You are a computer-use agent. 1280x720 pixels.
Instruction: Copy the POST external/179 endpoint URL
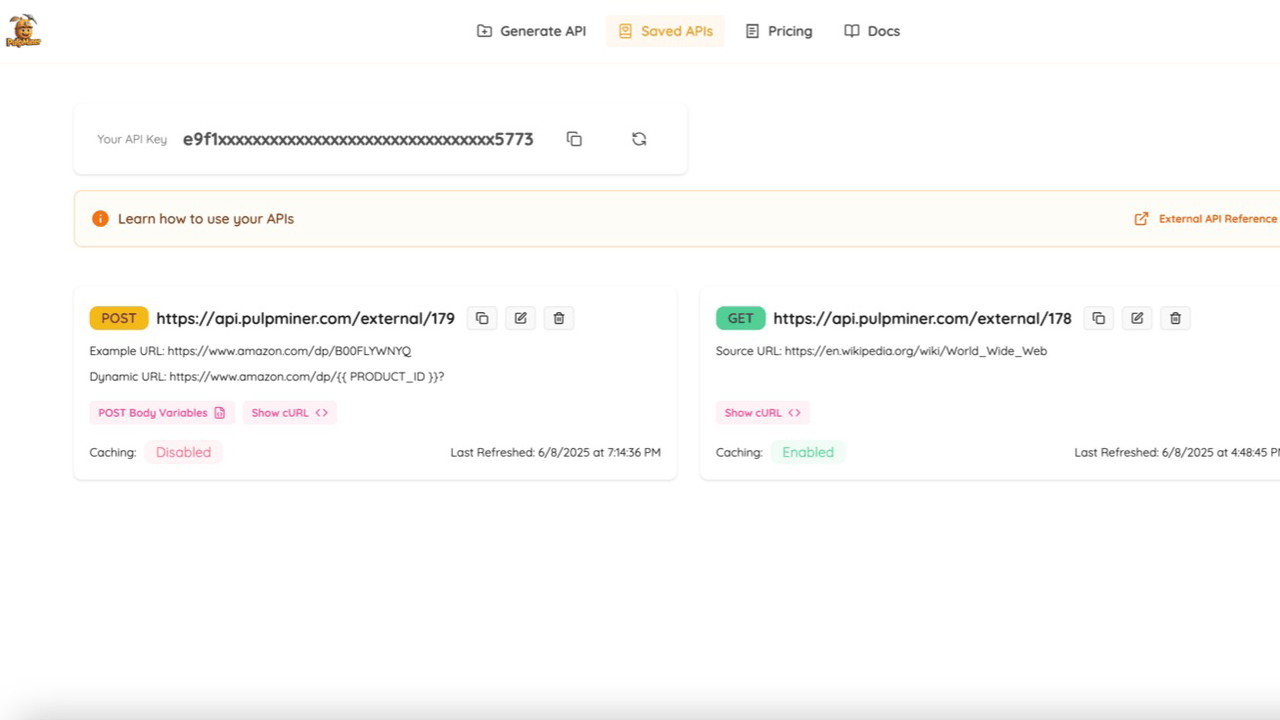click(482, 318)
